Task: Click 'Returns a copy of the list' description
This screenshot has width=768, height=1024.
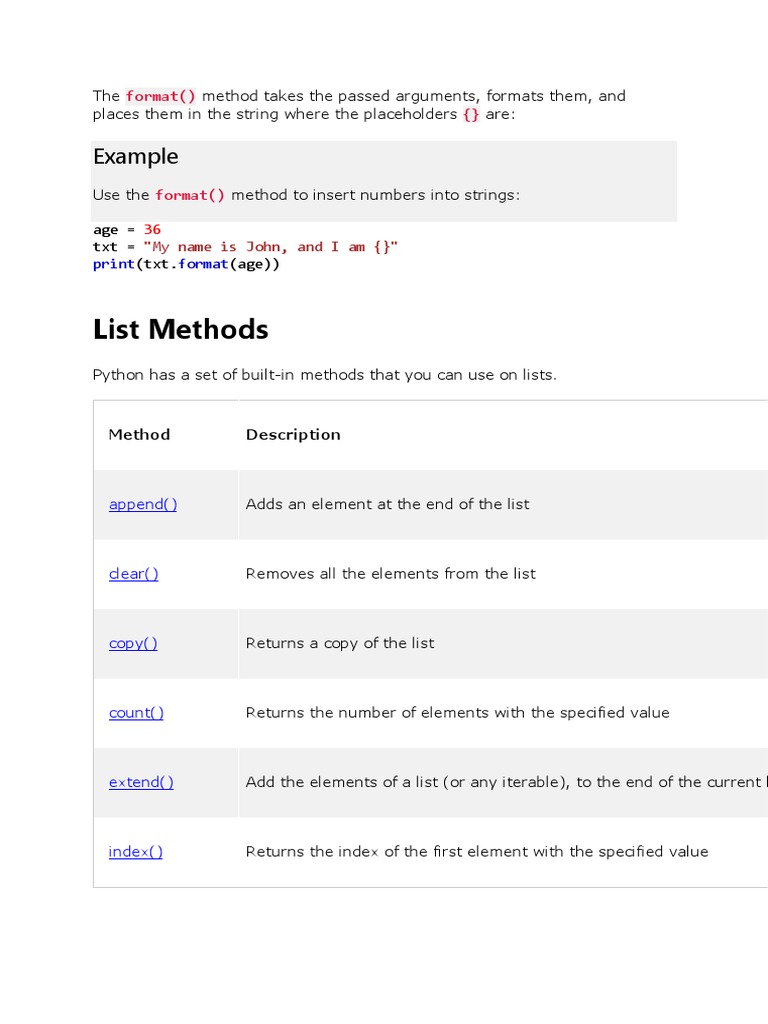Action: point(340,643)
